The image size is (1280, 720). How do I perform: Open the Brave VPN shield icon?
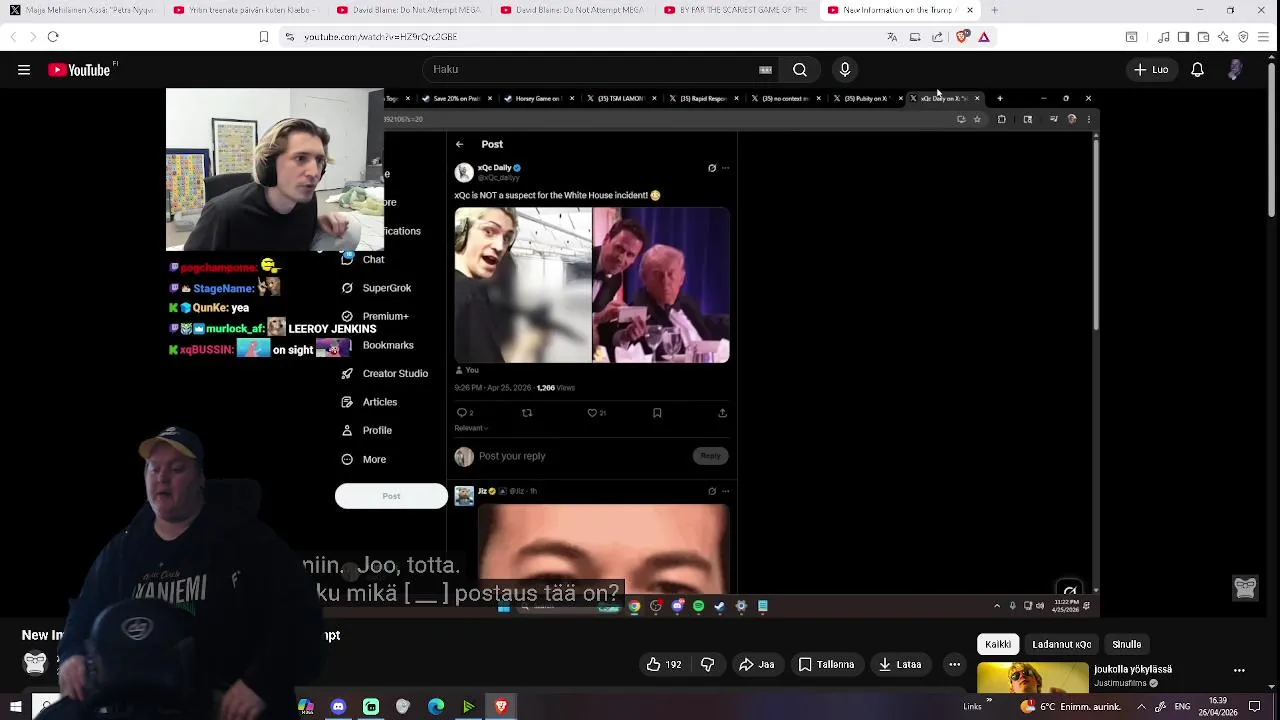(x=1243, y=37)
